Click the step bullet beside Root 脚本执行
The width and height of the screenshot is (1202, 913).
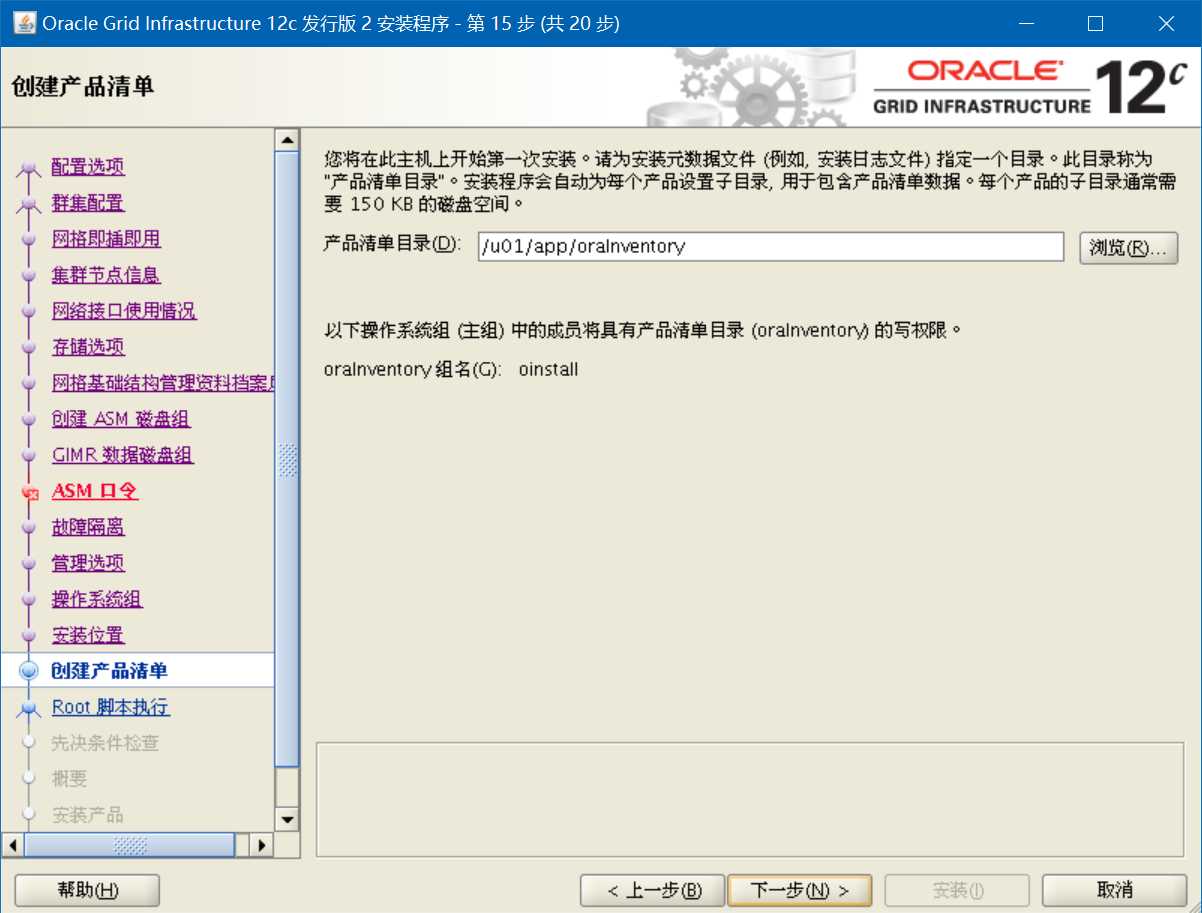[x=29, y=708]
